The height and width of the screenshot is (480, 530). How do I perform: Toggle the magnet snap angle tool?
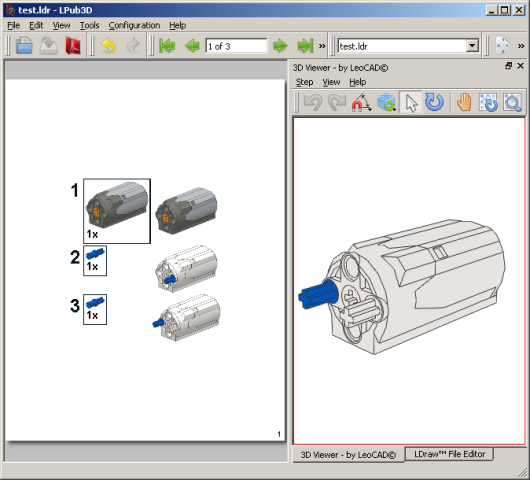[361, 102]
